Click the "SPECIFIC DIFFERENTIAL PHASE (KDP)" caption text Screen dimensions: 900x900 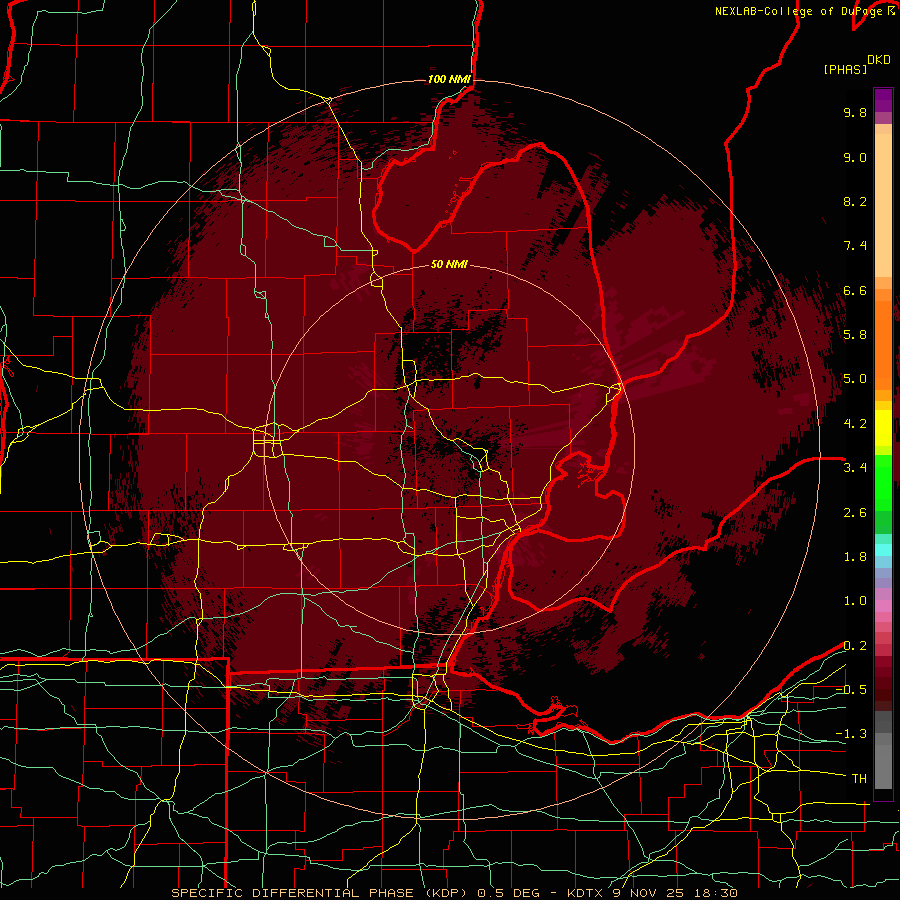tap(319, 893)
